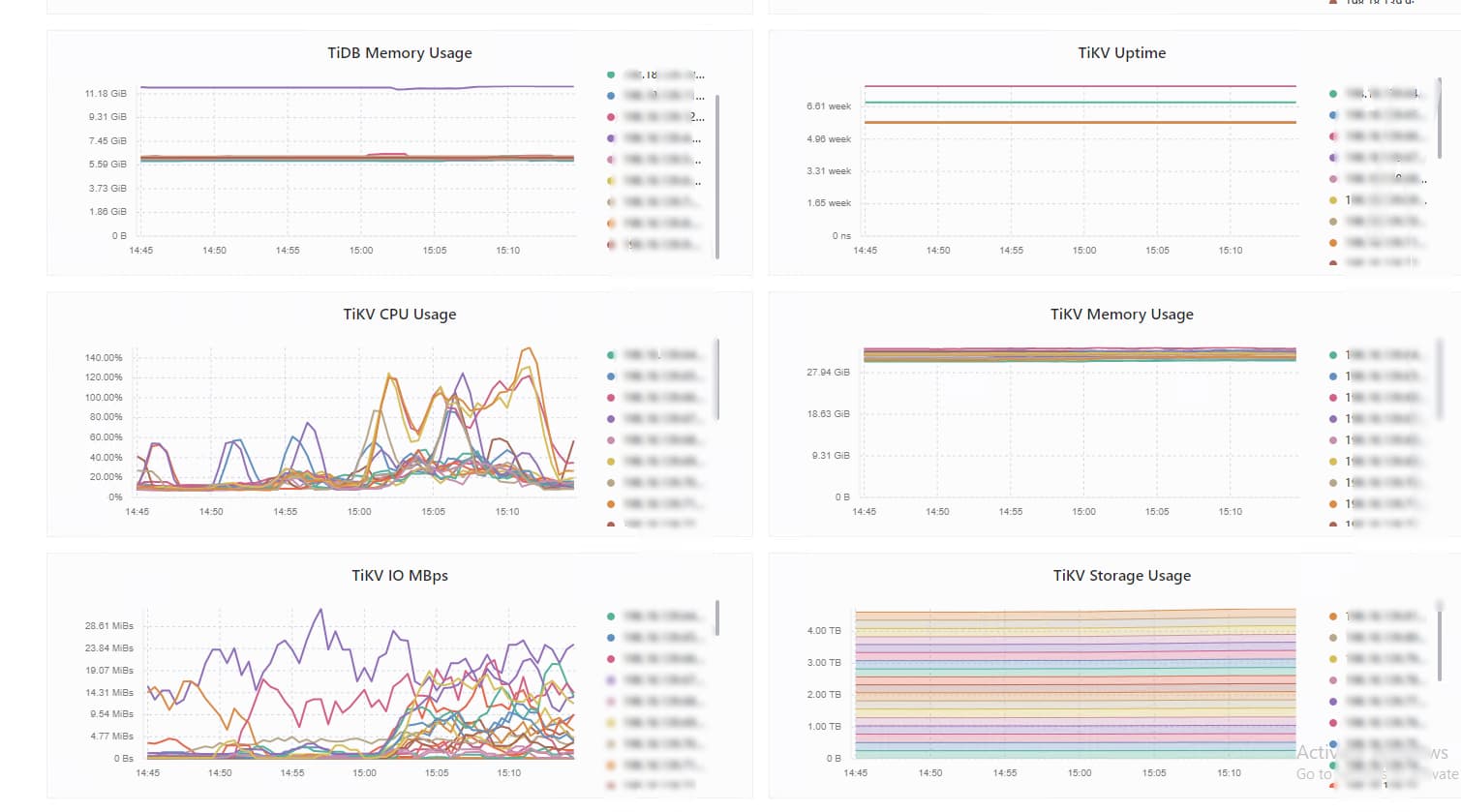Click the TiKV CPU Usage legend scrollbar
The width and height of the screenshot is (1461, 812).
717,379
